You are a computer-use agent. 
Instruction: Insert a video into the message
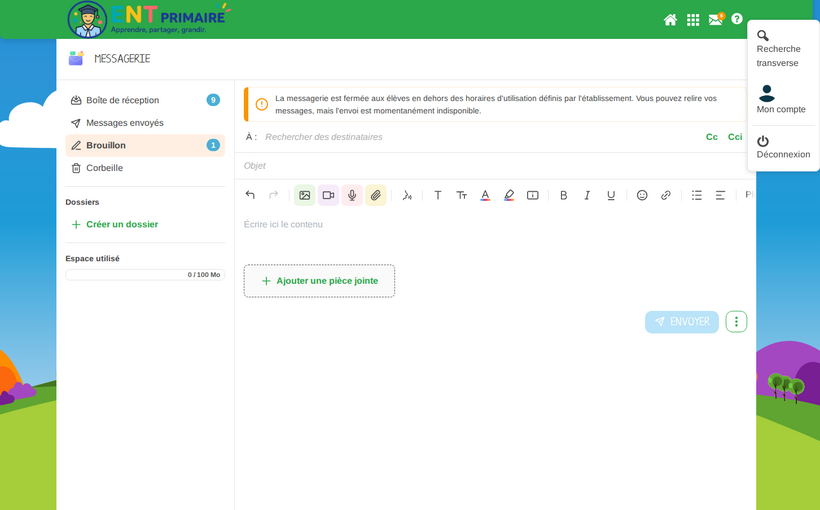coord(328,195)
